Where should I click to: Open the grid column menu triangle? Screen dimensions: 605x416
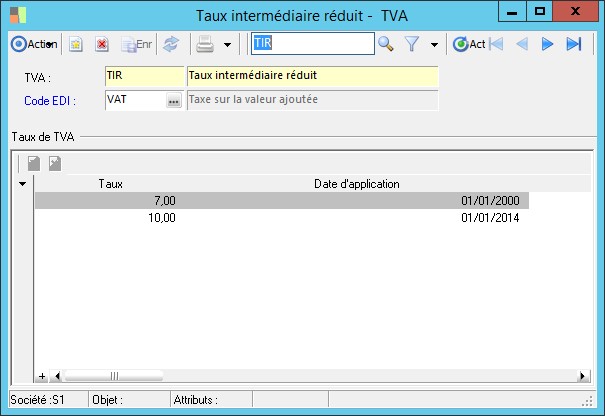[23, 184]
